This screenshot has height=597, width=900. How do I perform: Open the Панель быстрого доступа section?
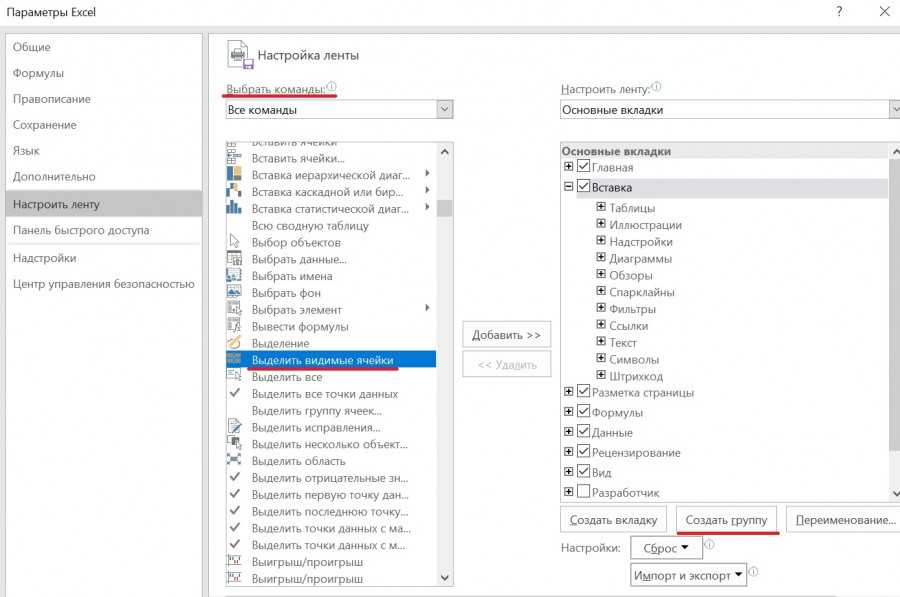click(x=81, y=230)
